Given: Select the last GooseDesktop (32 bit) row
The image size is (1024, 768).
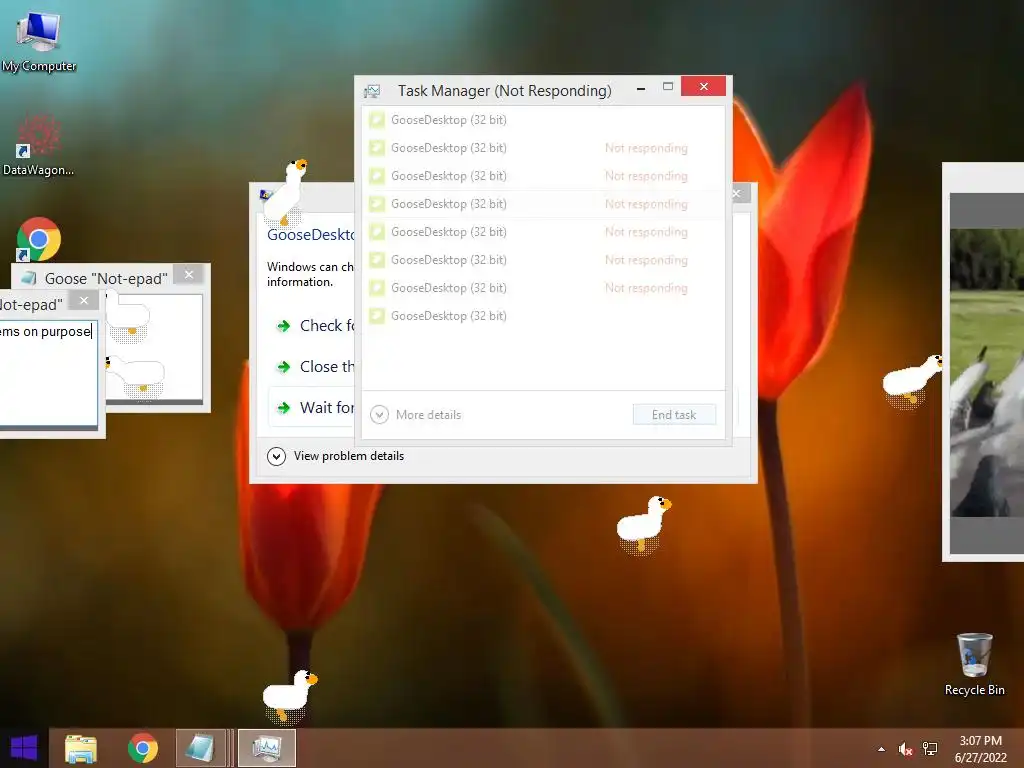Looking at the screenshot, I should pos(543,316).
